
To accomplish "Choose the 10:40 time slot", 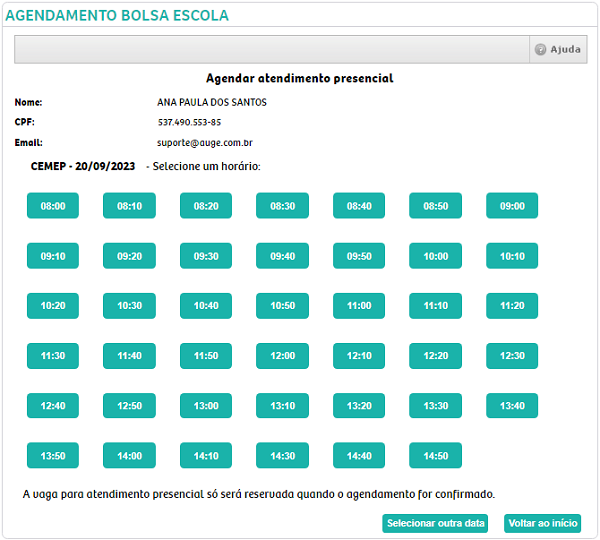I will pyautogui.click(x=206, y=306).
